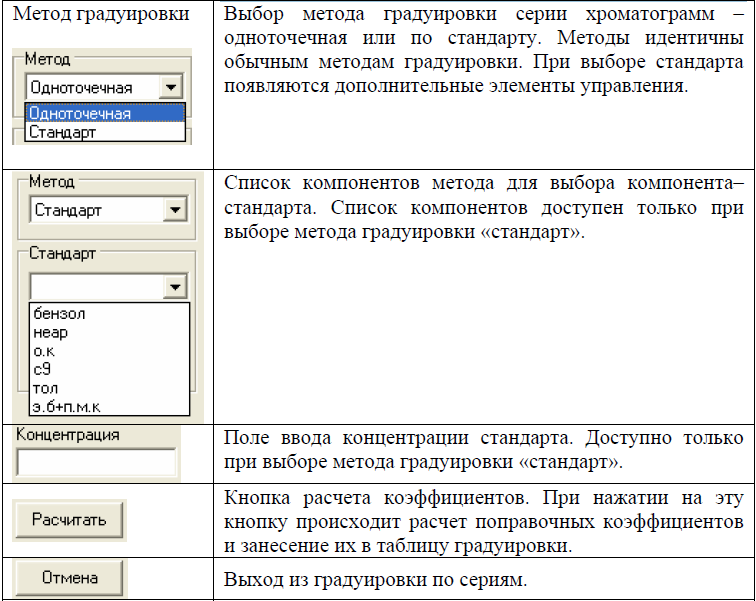Open the Метод dropdown arrow beside Одноточечная
Screen dimensions: 756x601
(173, 87)
